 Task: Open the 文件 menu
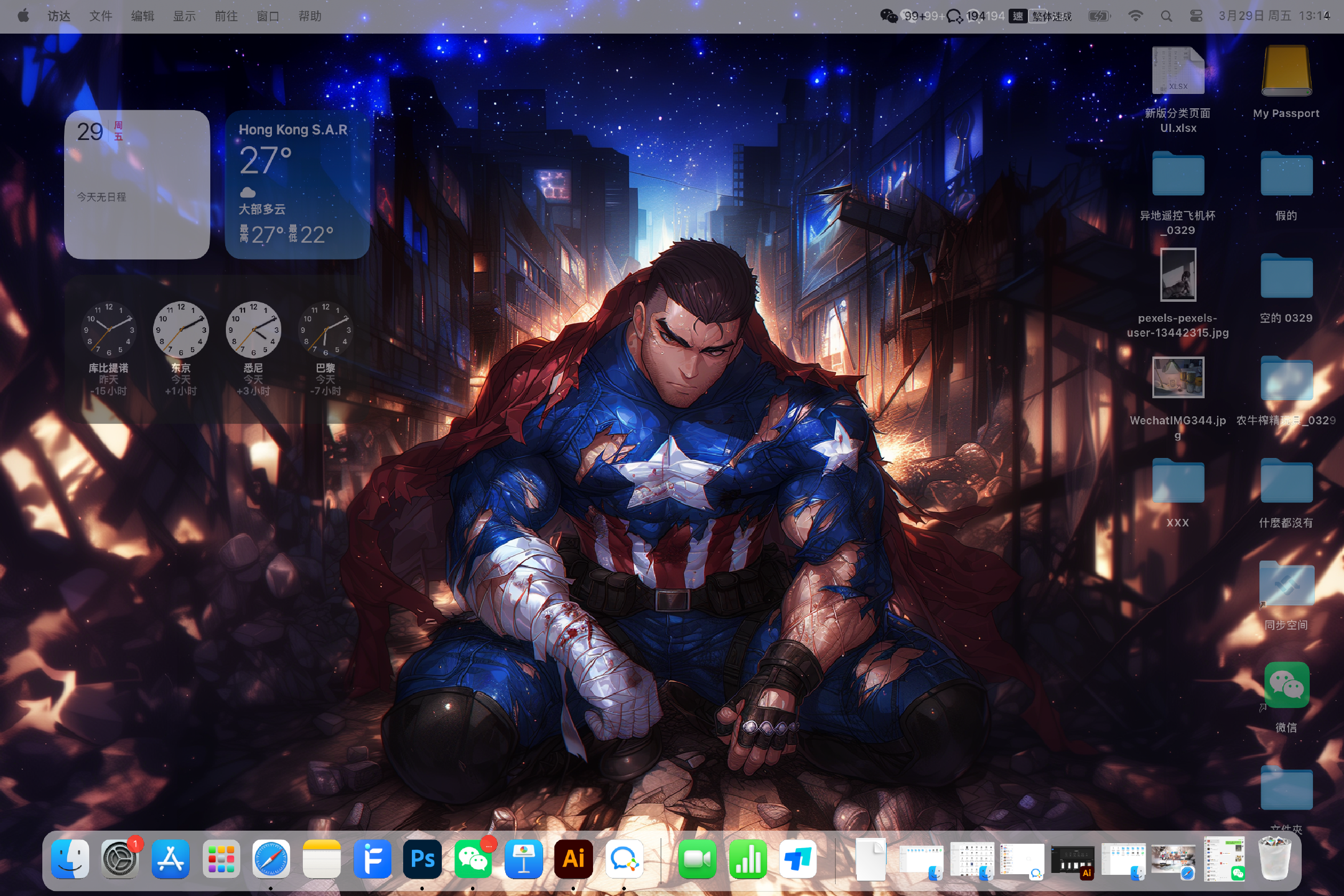pos(100,16)
